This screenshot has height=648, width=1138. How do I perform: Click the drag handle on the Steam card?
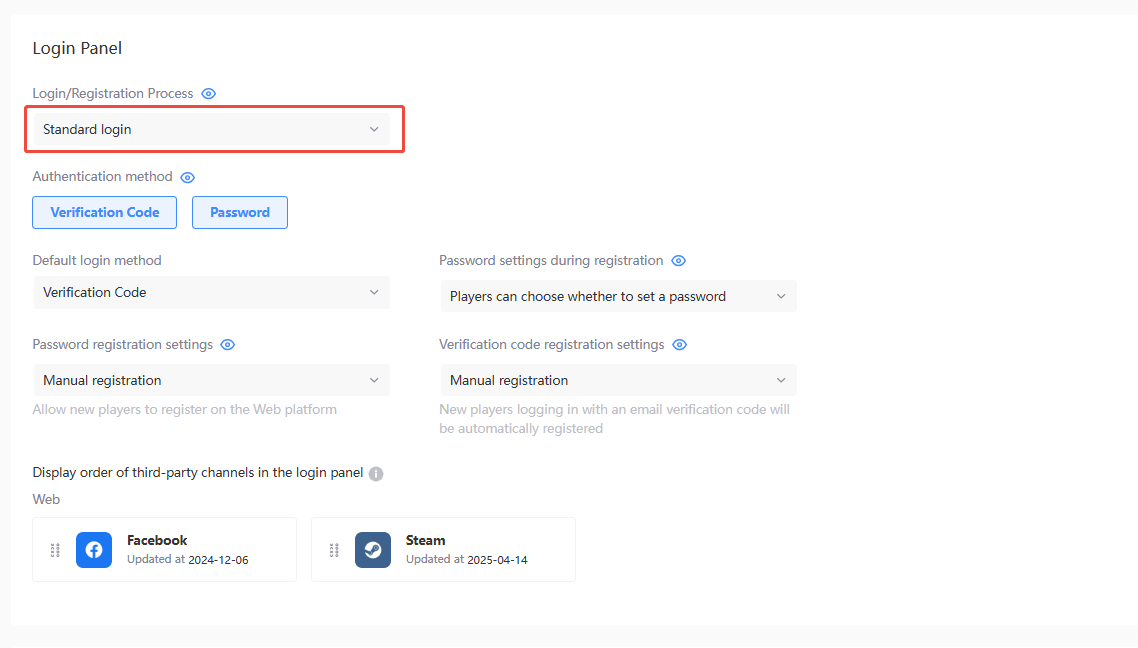click(x=334, y=549)
